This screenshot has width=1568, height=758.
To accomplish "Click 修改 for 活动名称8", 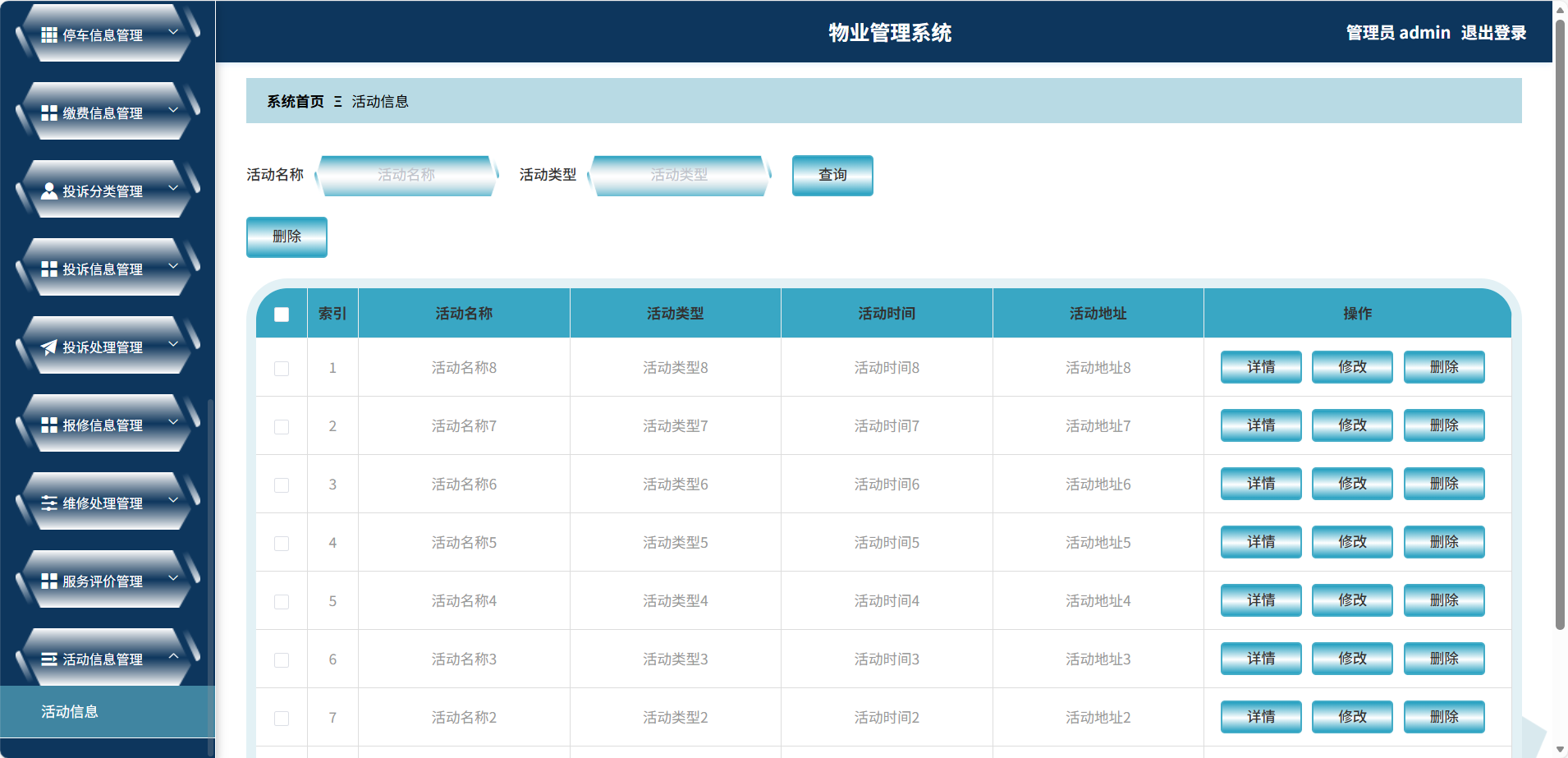I will point(1352,367).
